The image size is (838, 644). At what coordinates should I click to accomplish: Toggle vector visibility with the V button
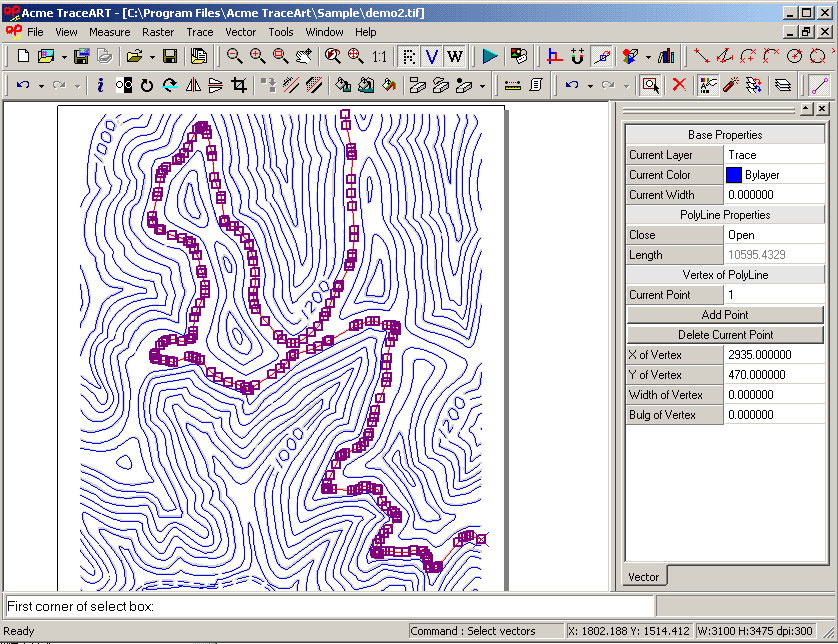[x=432, y=58]
